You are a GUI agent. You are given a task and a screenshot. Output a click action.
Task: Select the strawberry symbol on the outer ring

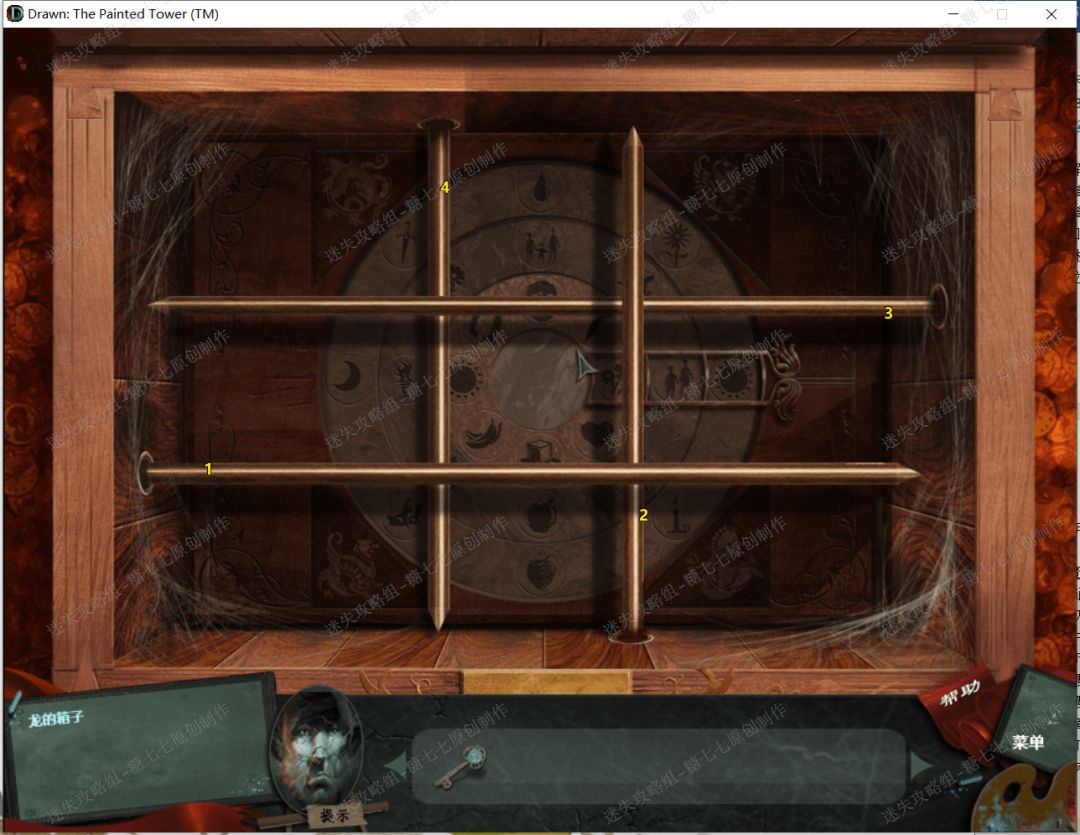click(x=539, y=571)
